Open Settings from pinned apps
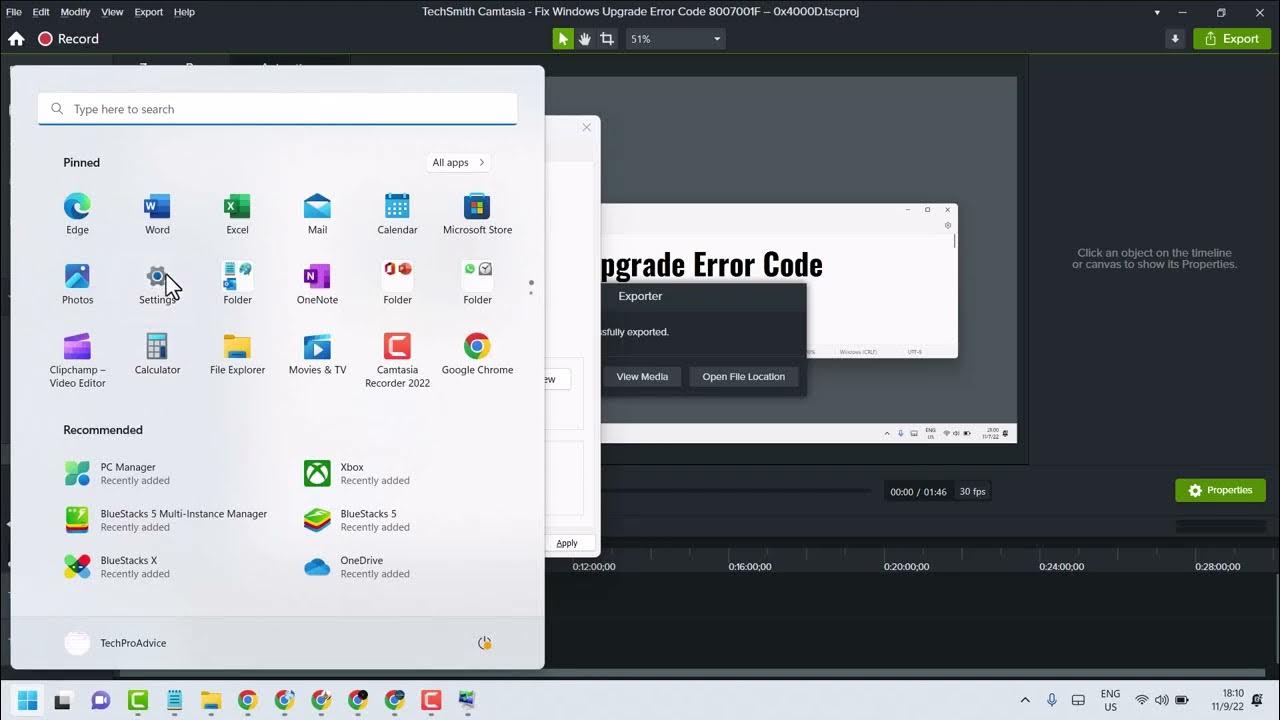 tap(157, 284)
